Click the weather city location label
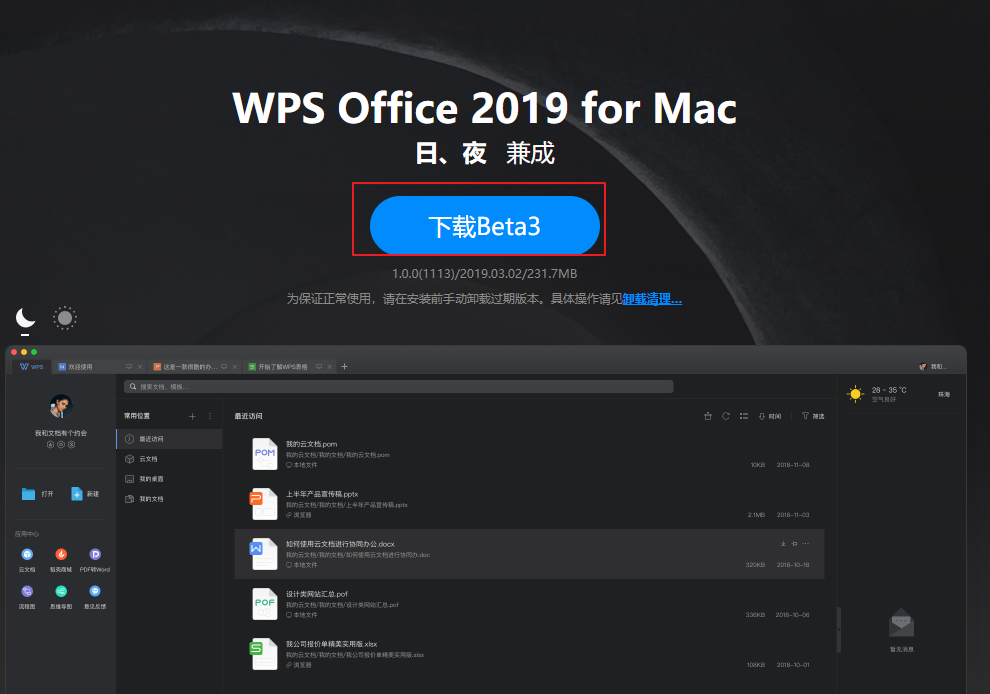The image size is (990, 694). click(944, 394)
